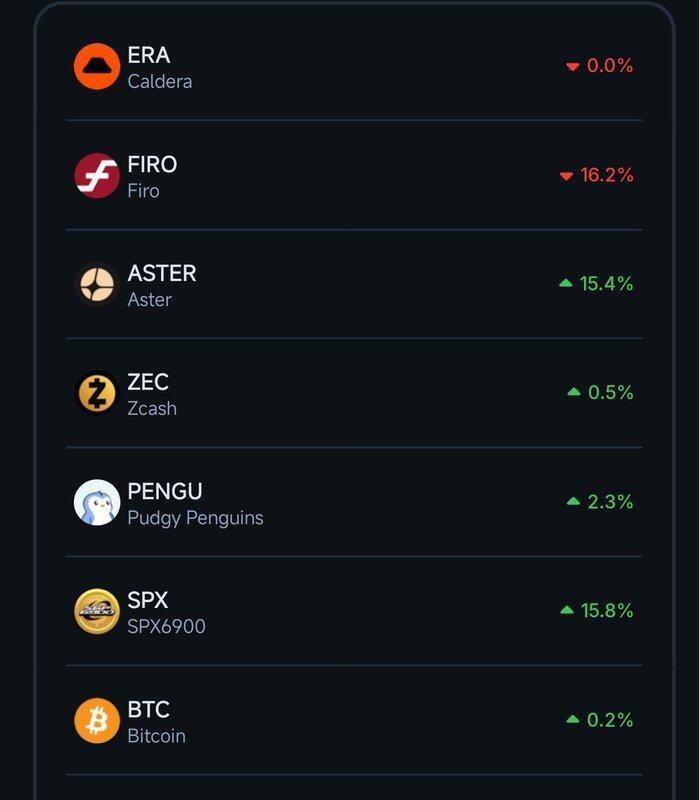The image size is (699, 800).
Task: Click the Pudgy Penguins icon
Action: (x=97, y=503)
